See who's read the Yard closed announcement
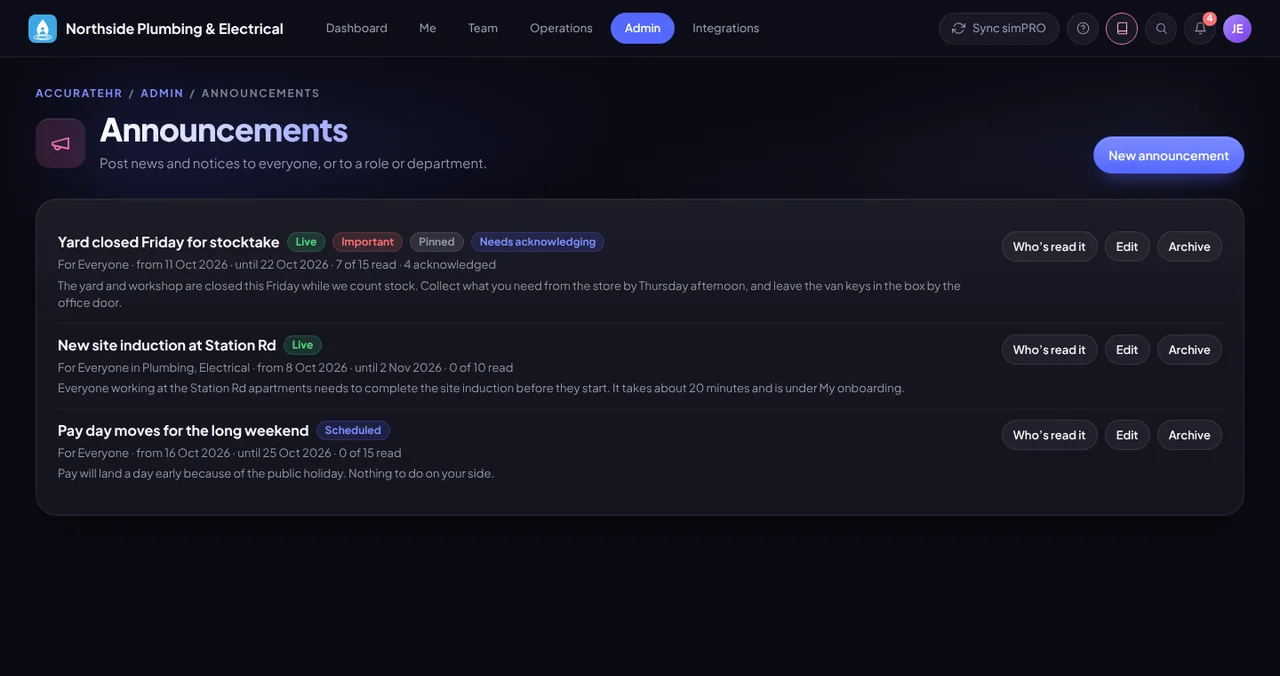 (x=1049, y=247)
